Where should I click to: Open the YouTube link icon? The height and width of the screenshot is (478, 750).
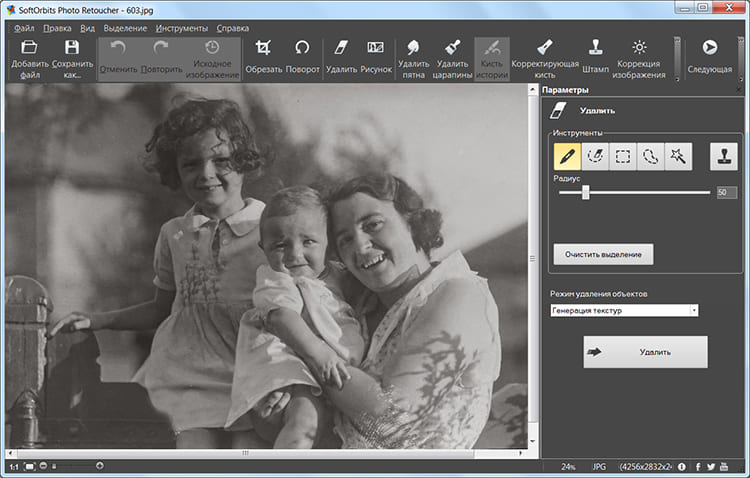[x=724, y=467]
